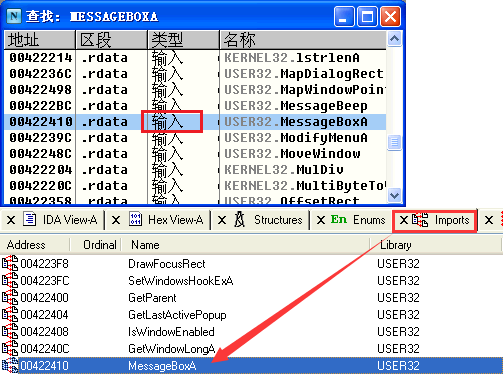Open the Structures tab
This screenshot has width=503, height=378.
pyautogui.click(x=278, y=220)
